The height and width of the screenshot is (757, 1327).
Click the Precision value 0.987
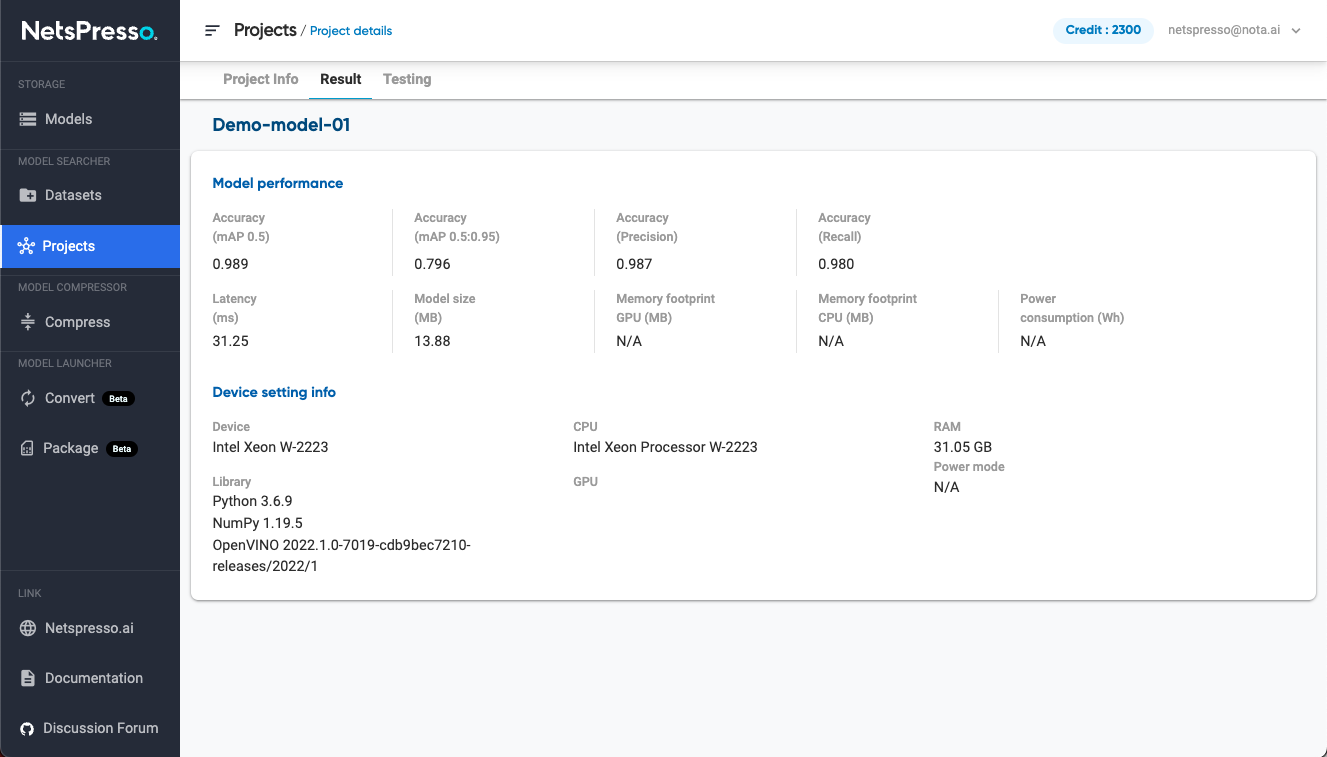tap(634, 264)
